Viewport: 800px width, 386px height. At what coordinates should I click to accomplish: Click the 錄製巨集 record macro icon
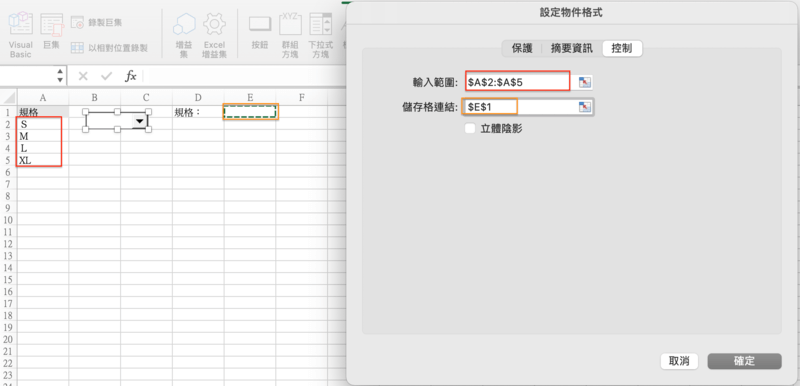coord(78,22)
